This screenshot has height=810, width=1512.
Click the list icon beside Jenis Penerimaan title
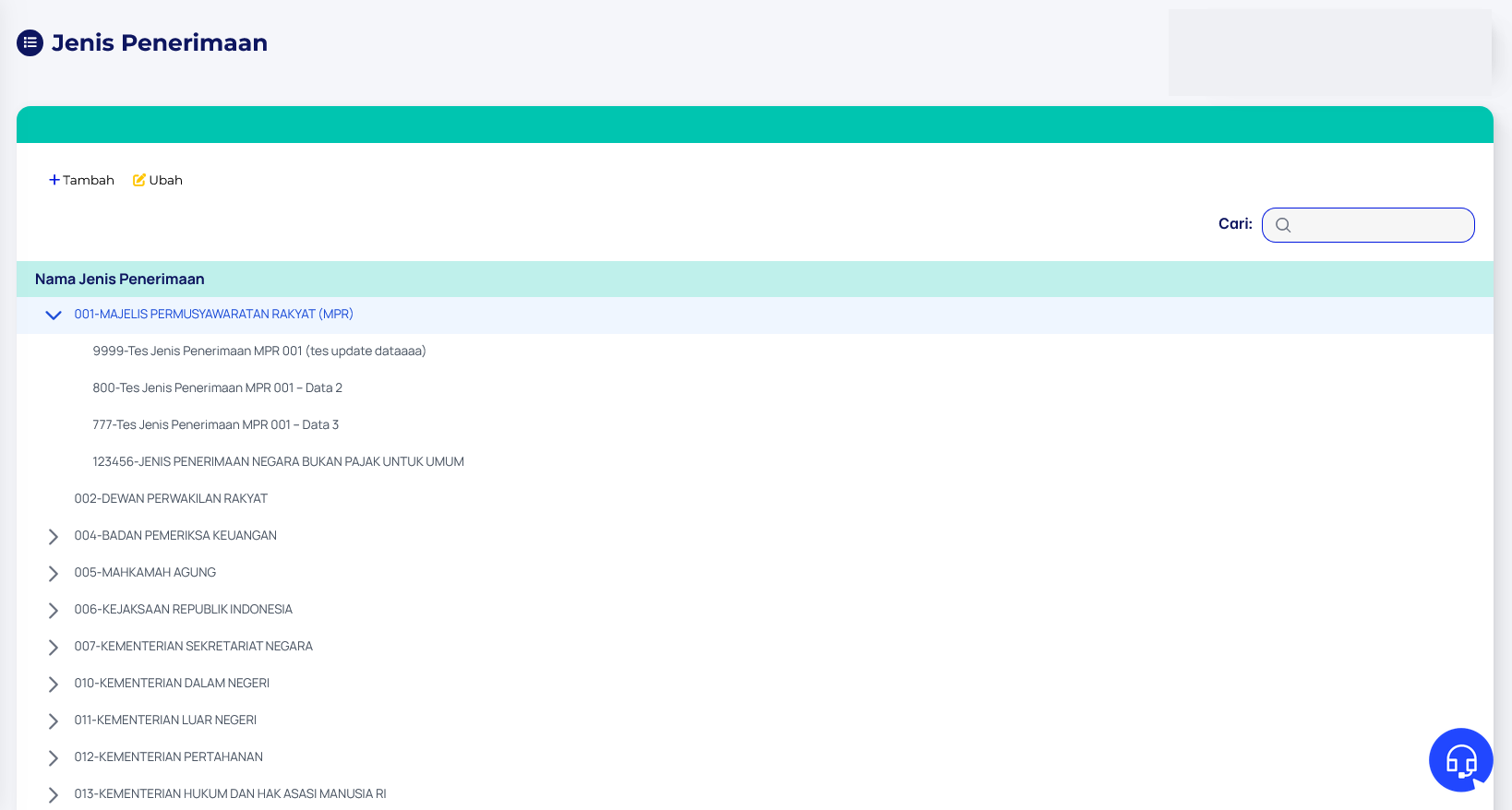(30, 42)
